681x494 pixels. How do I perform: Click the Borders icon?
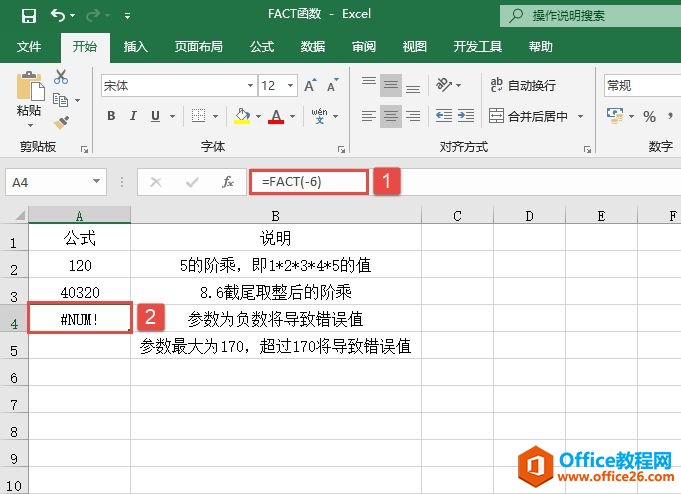coord(198,116)
